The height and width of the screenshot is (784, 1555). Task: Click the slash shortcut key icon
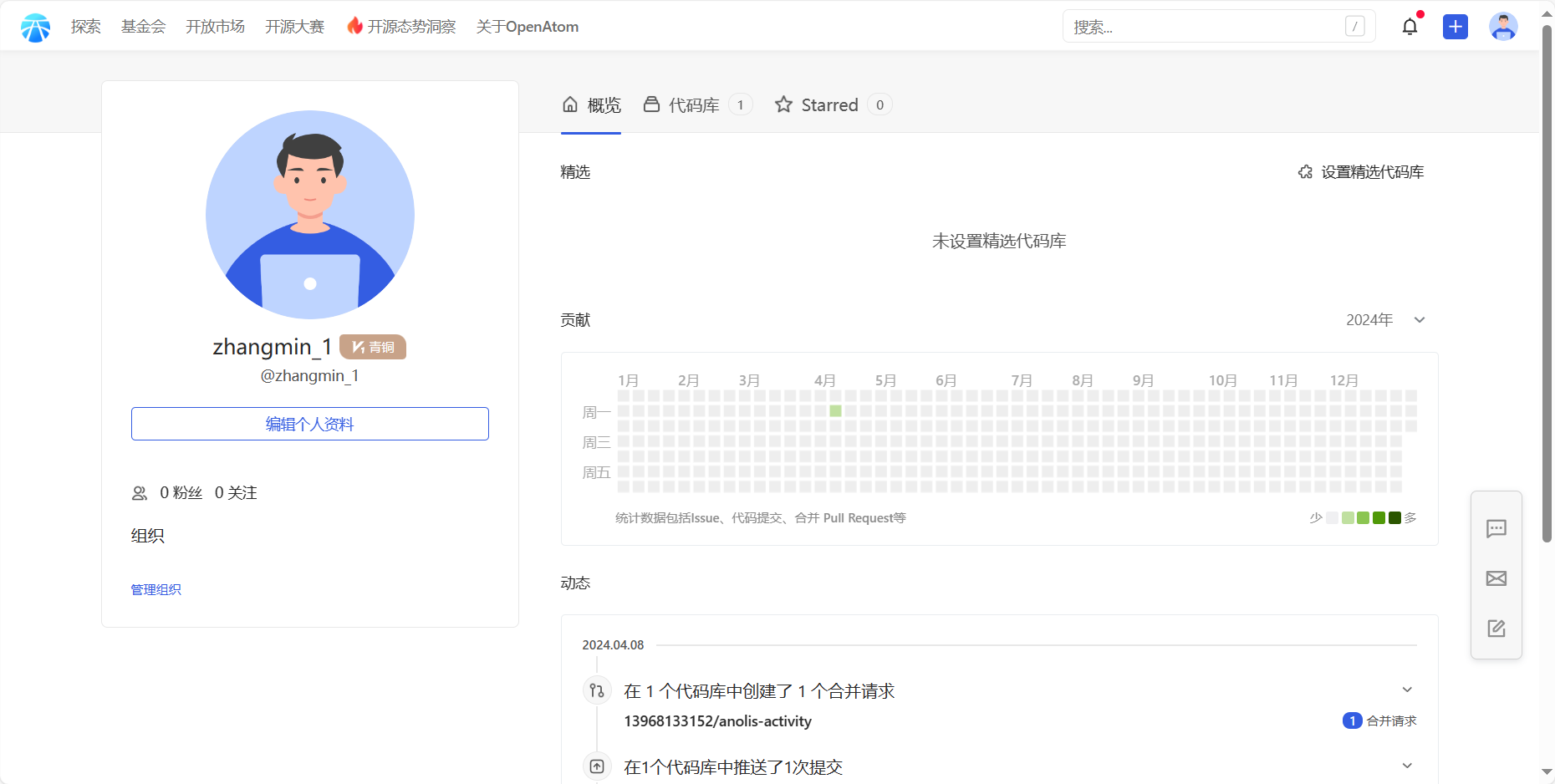click(1355, 27)
